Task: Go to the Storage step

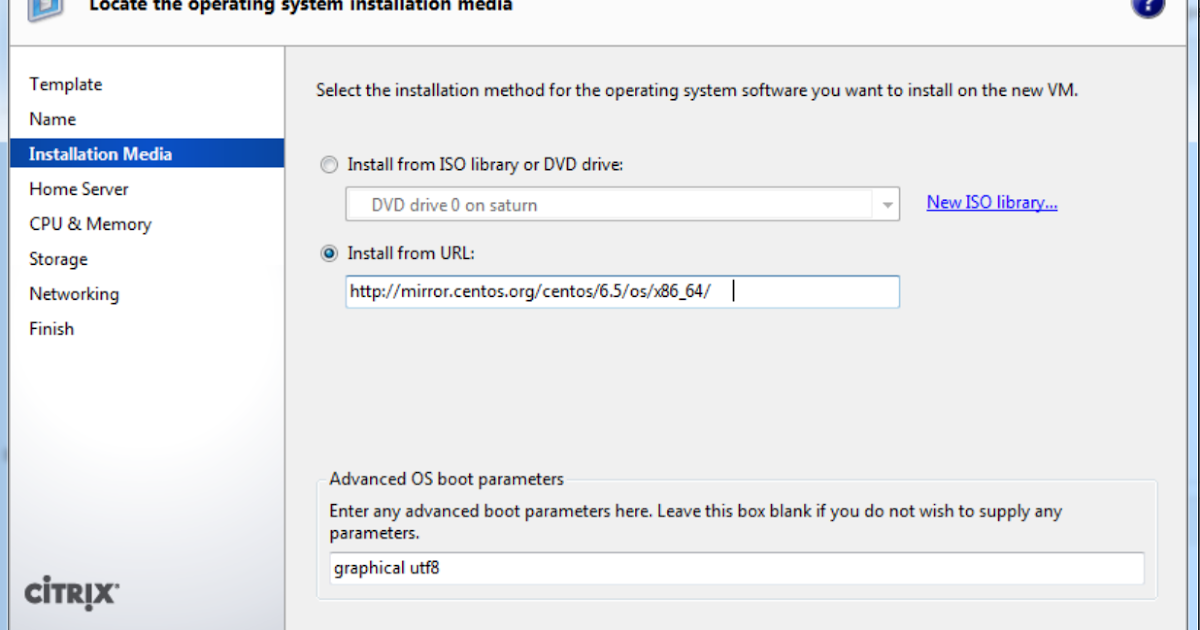Action: [x=57, y=259]
